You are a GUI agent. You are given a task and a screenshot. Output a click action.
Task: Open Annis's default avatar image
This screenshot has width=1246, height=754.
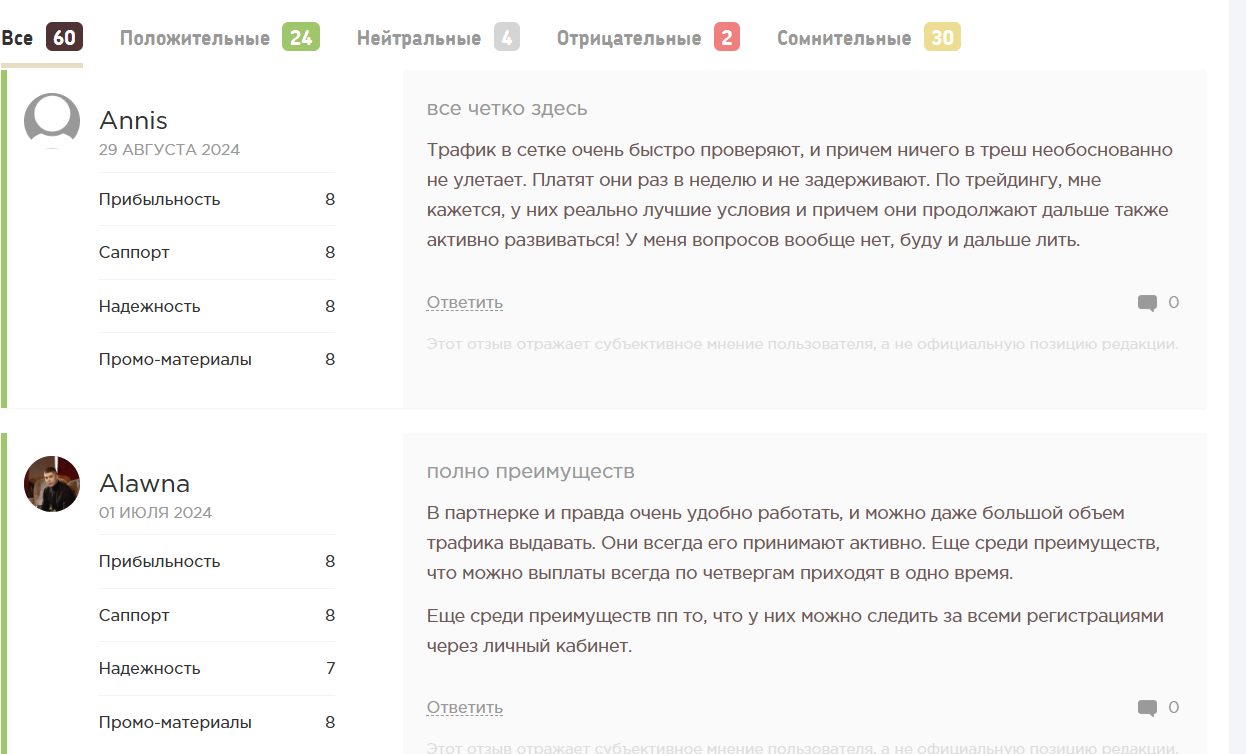52,121
